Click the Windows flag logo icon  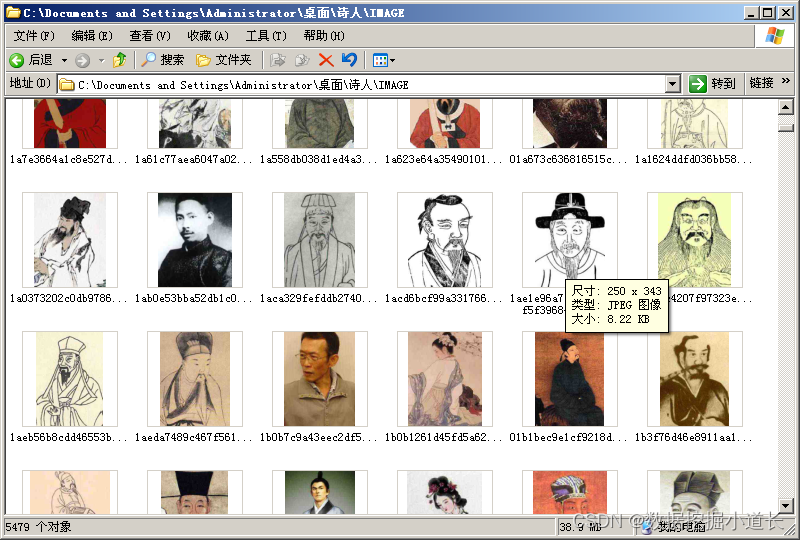coord(774,36)
